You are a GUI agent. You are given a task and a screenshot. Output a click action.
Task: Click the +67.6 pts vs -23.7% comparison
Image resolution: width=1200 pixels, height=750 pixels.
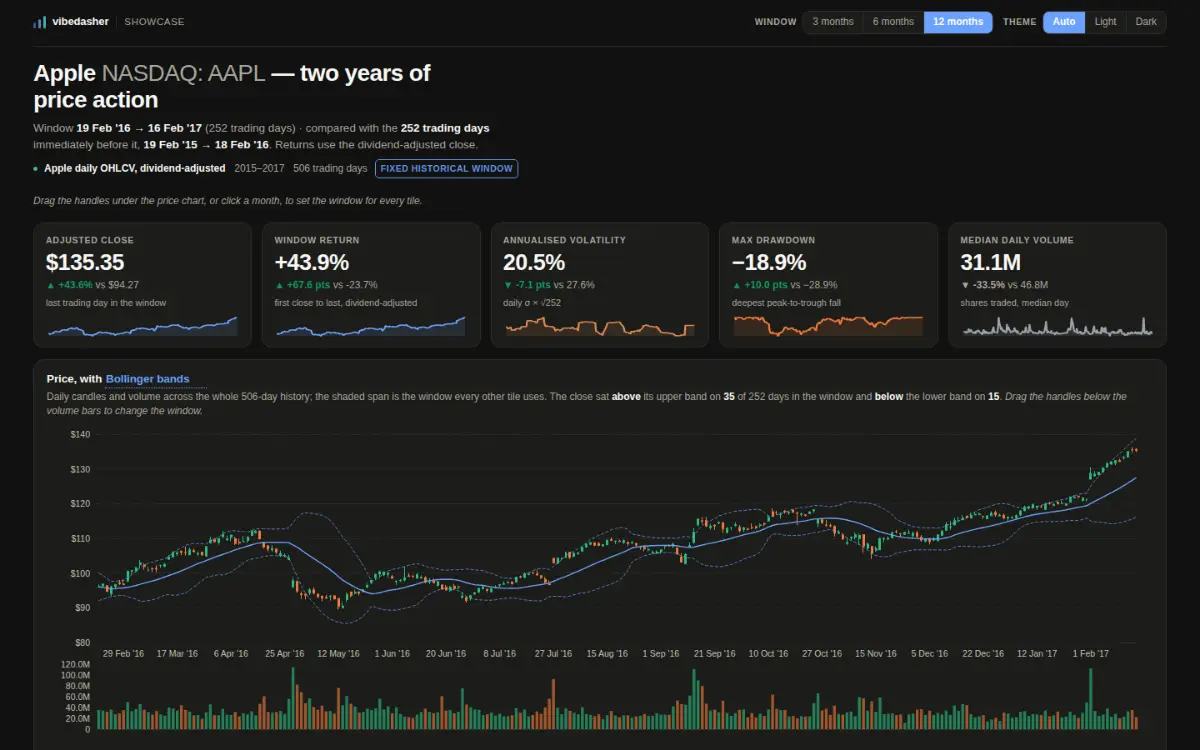click(324, 285)
